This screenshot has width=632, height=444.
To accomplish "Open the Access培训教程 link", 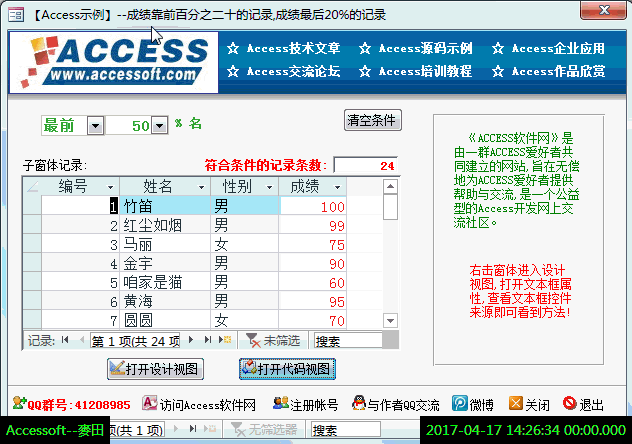I will click(425, 71).
